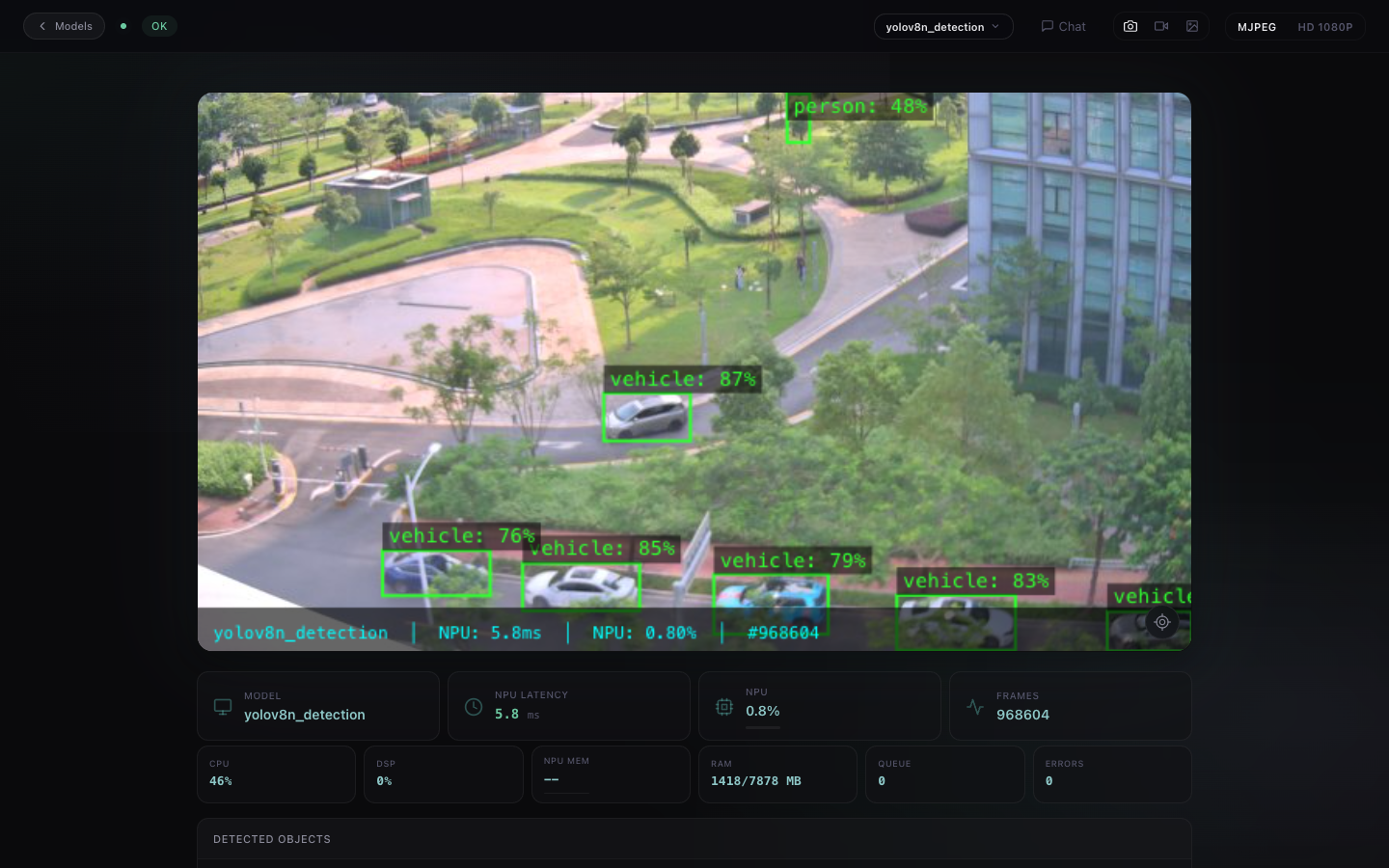Switch stream mode to HD 1080P
Viewport: 1389px width, 868px height.
click(x=1324, y=27)
